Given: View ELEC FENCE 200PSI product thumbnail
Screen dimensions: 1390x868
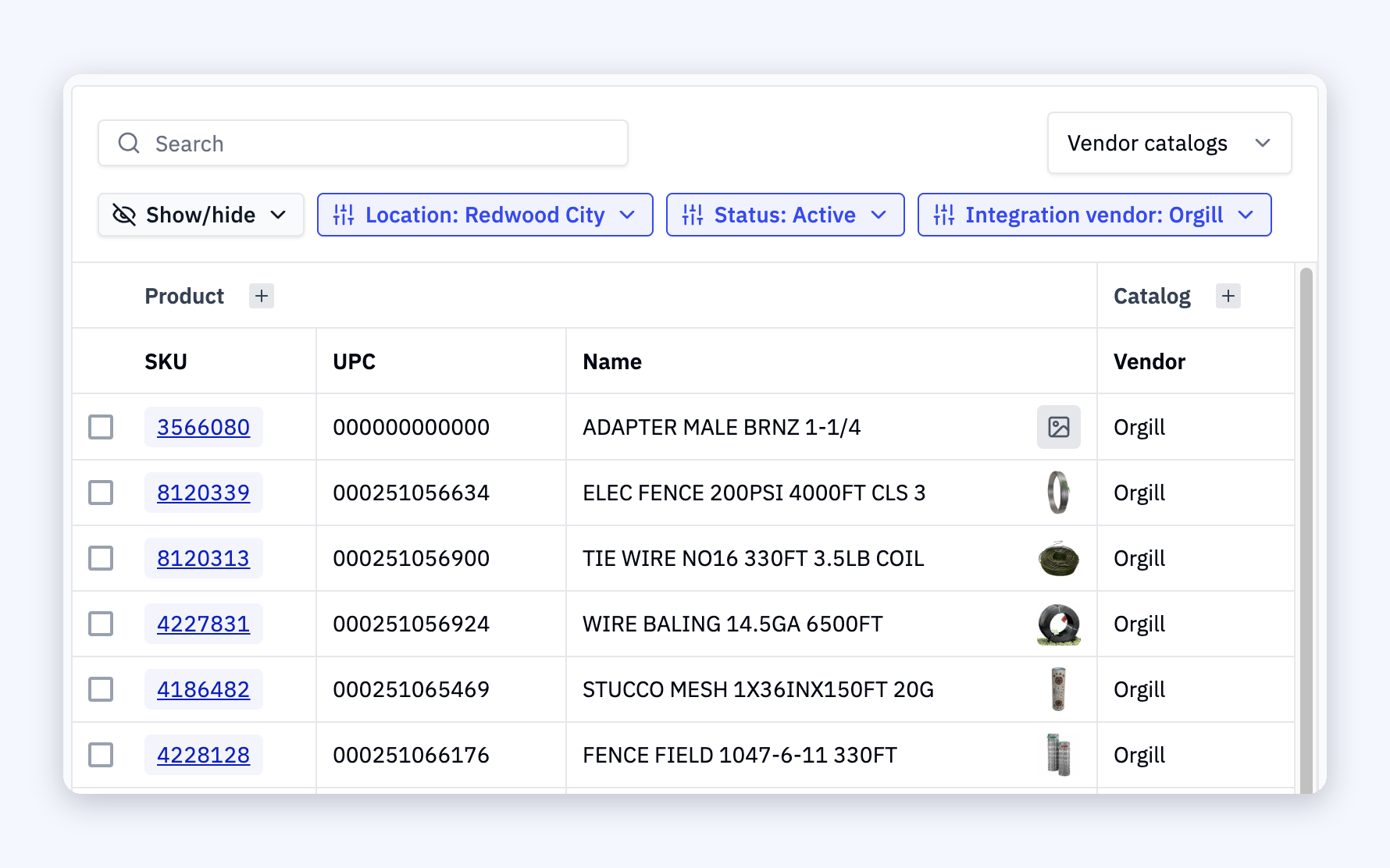Looking at the screenshot, I should pyautogui.click(x=1059, y=493).
